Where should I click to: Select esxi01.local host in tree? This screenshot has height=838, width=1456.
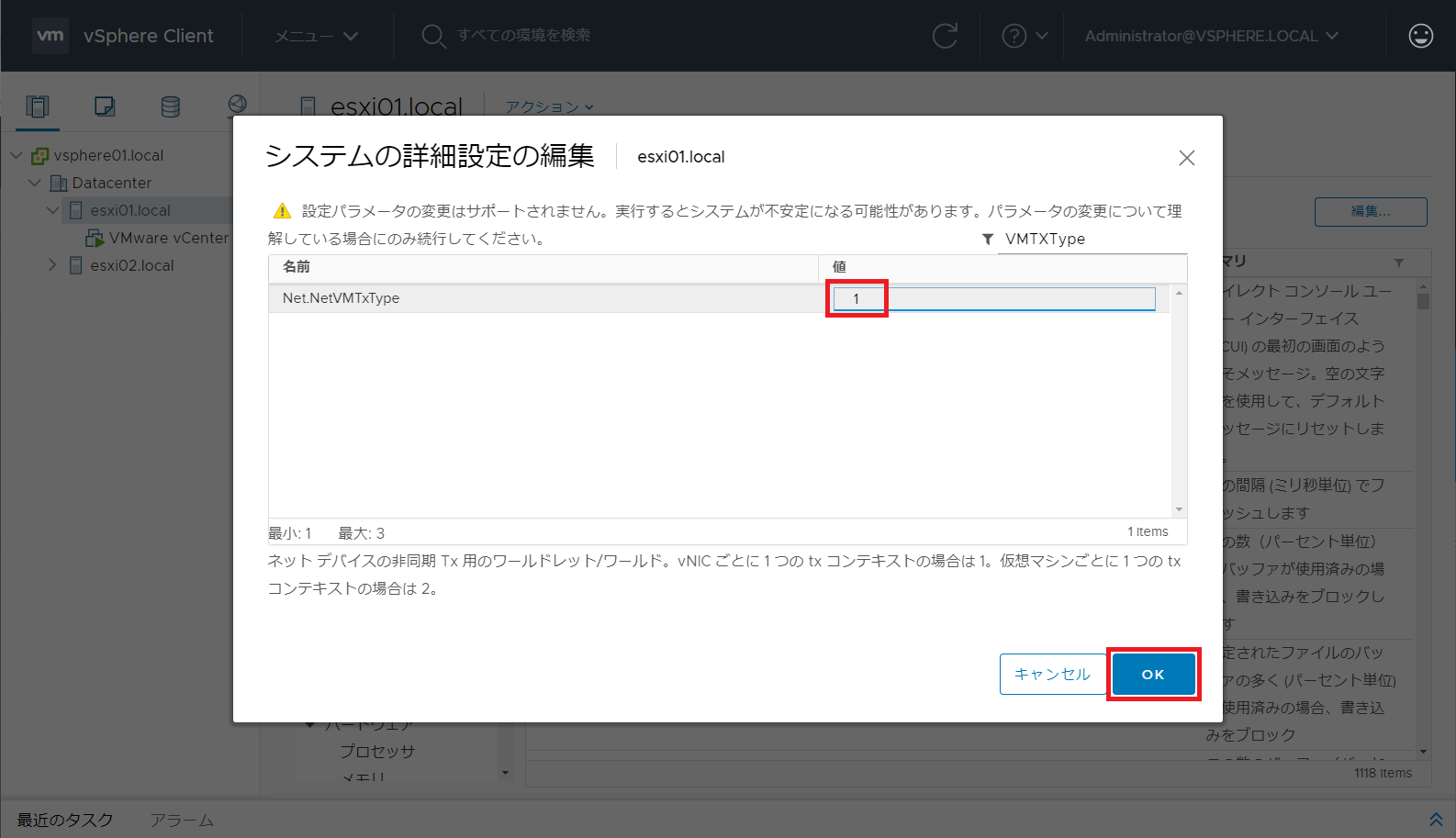tap(130, 210)
